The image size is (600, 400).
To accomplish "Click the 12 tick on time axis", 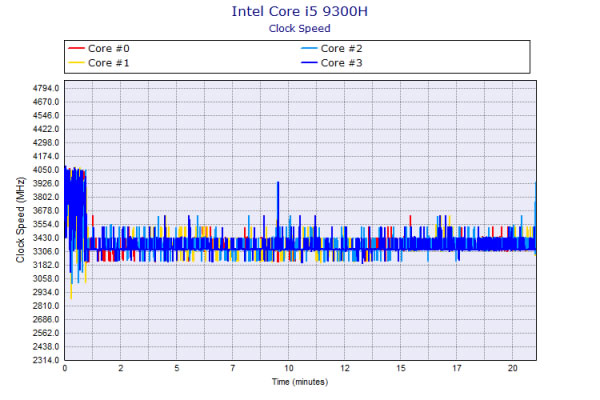I will 344,368.
